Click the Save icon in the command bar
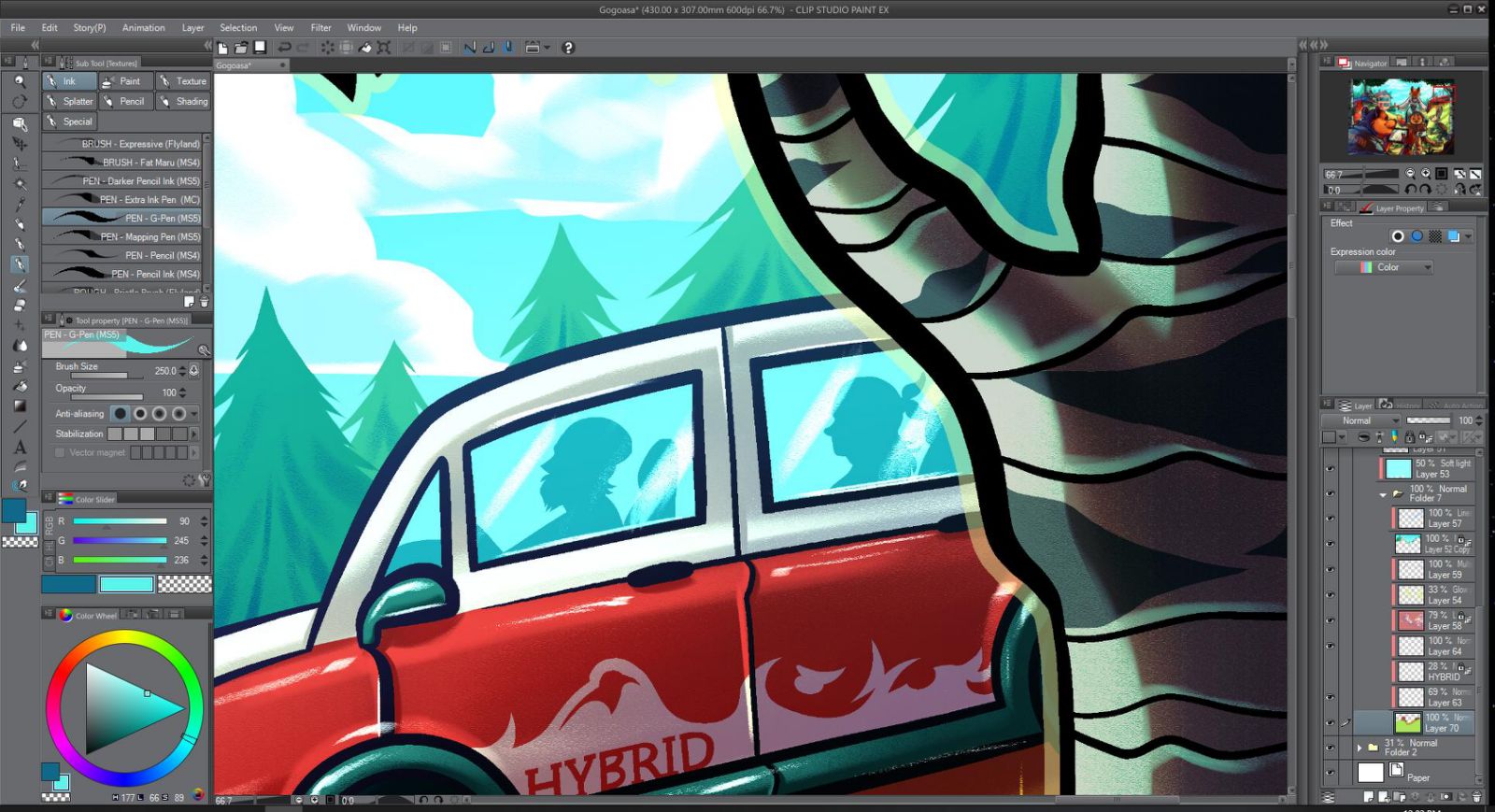Image resolution: width=1495 pixels, height=812 pixels. pyautogui.click(x=260, y=48)
